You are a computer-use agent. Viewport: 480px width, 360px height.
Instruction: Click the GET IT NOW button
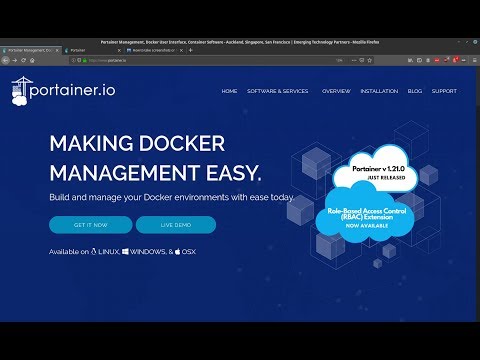point(91,225)
